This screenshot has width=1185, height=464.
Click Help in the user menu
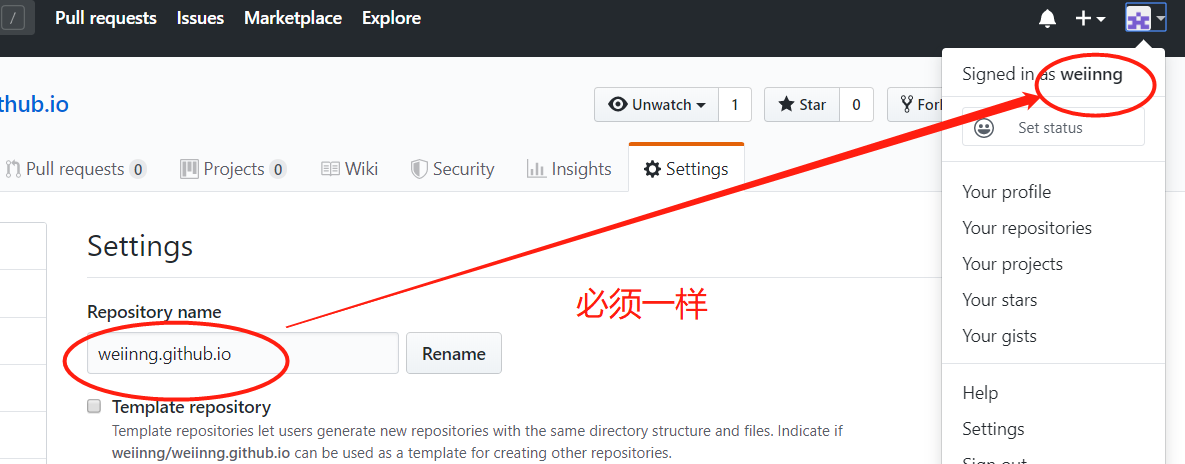(x=980, y=393)
